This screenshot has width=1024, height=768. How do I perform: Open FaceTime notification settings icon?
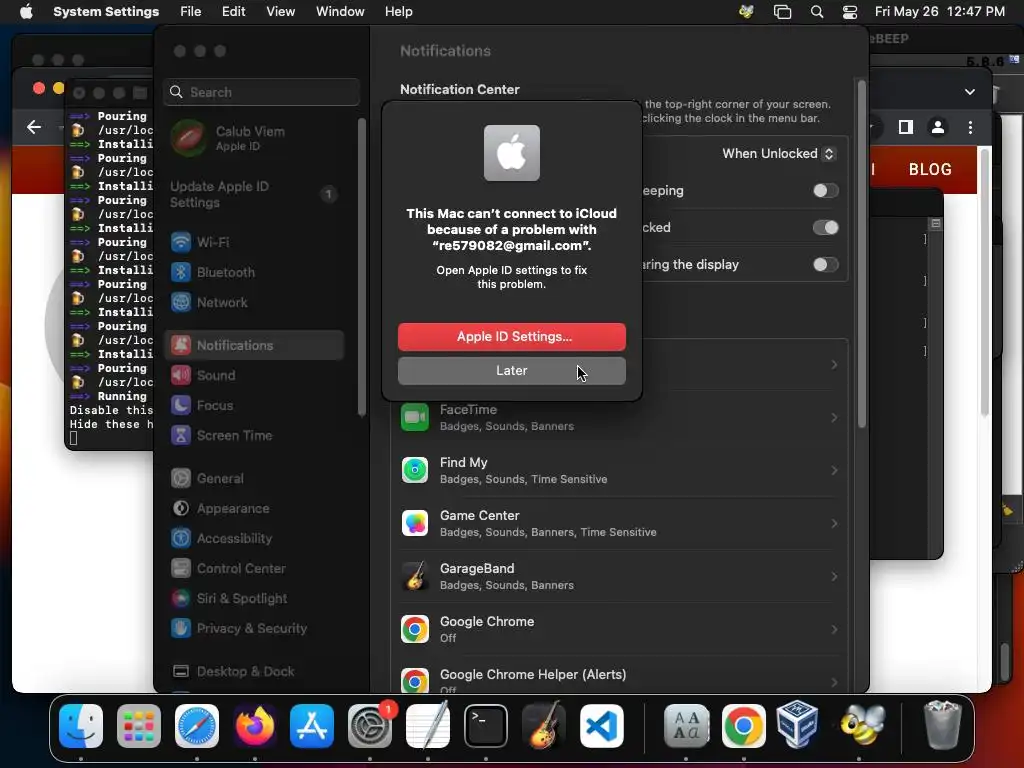pyautogui.click(x=415, y=417)
